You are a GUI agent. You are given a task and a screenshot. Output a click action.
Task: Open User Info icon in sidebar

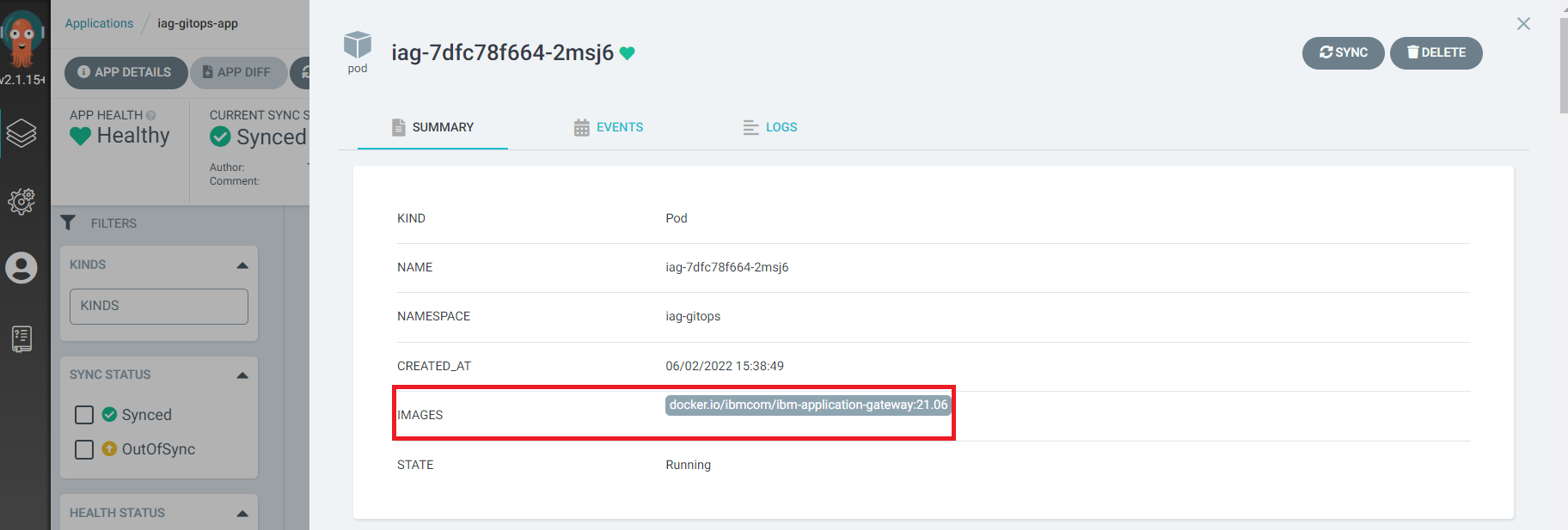point(21,268)
